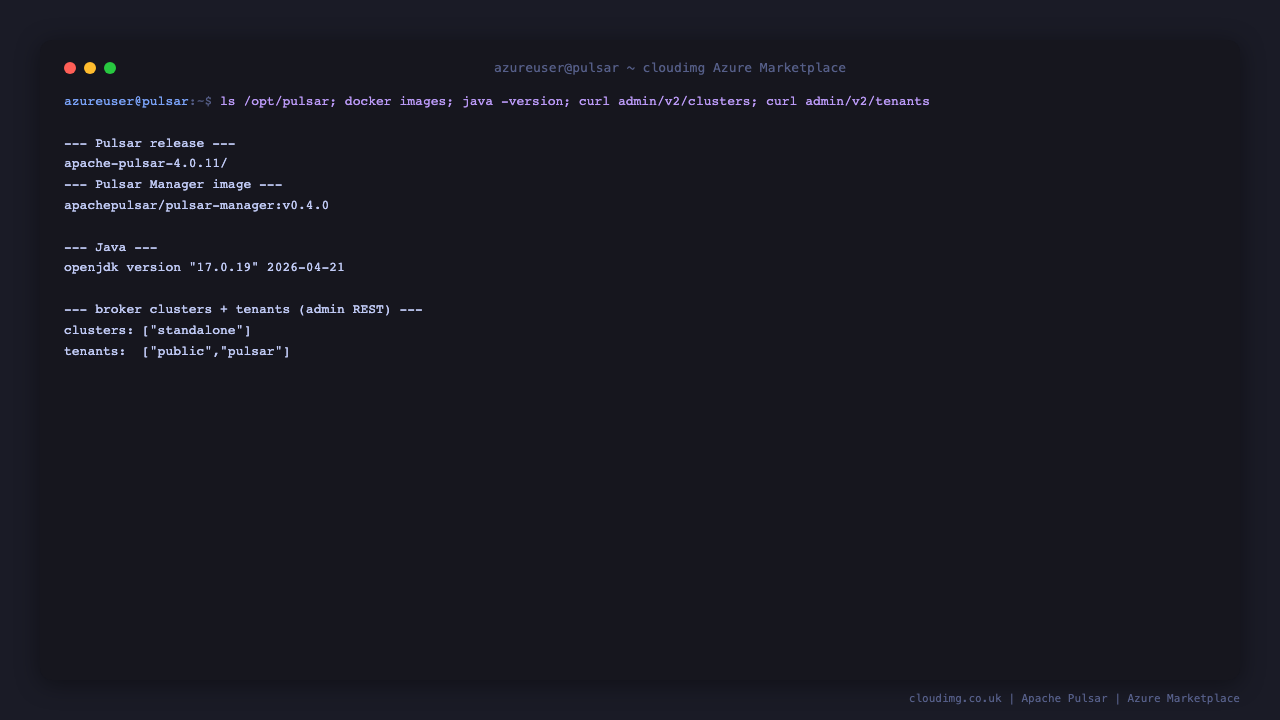
Task: Click the green maximize window dot
Action: click(110, 68)
